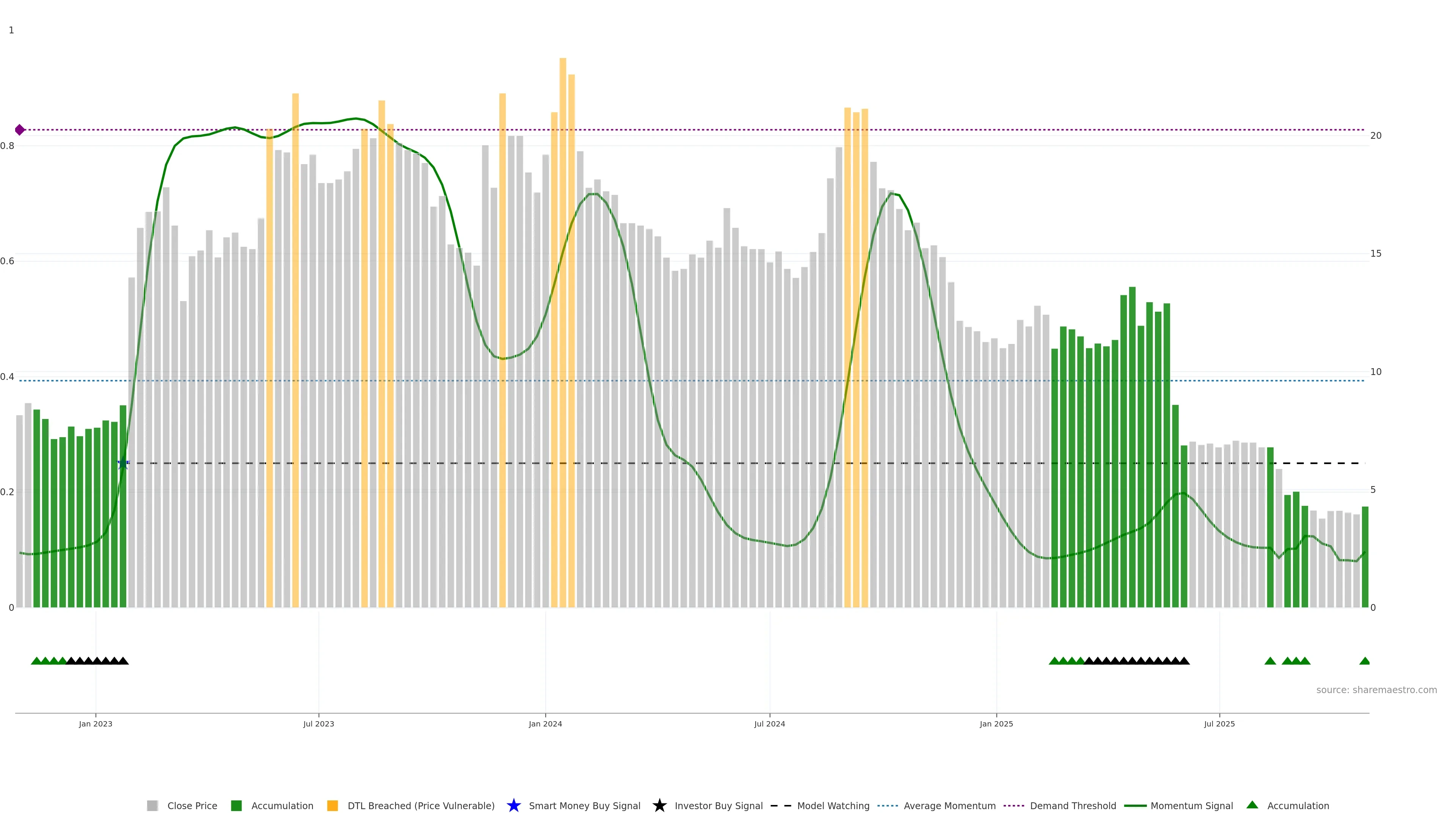Click the green Accumulation color swatch in the legend

[236, 805]
